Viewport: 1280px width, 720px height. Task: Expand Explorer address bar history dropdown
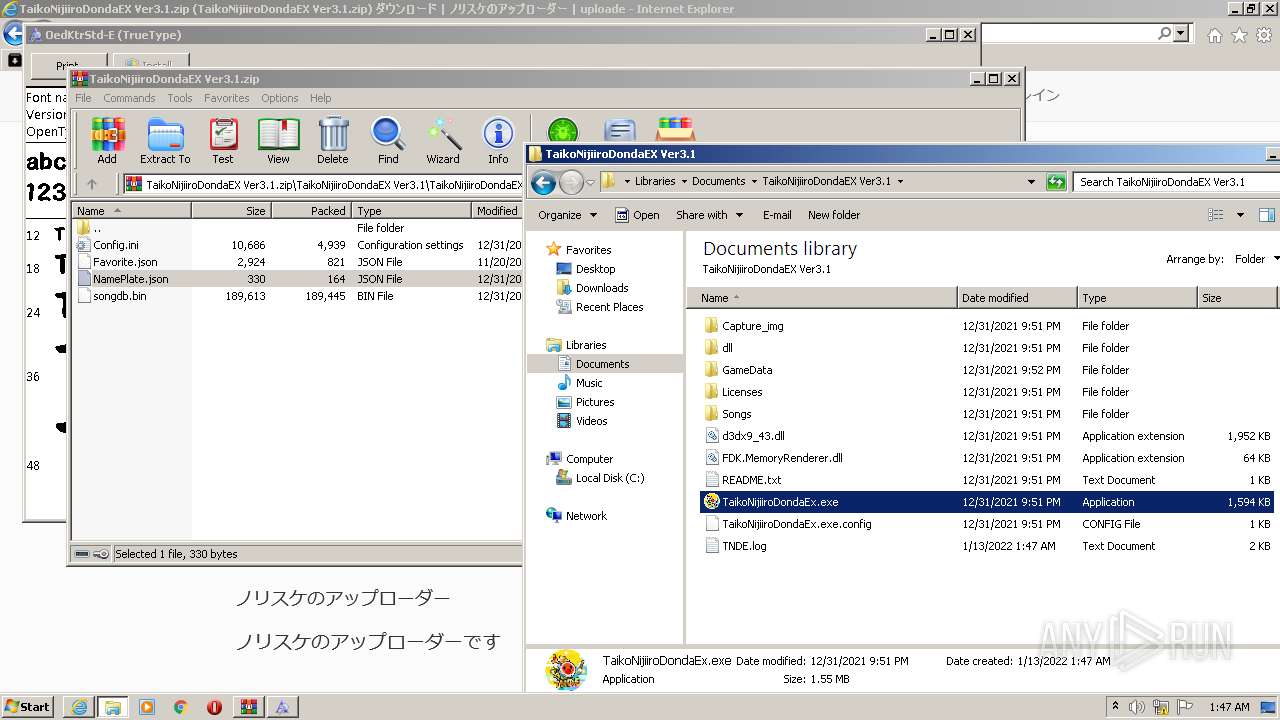click(x=1031, y=182)
